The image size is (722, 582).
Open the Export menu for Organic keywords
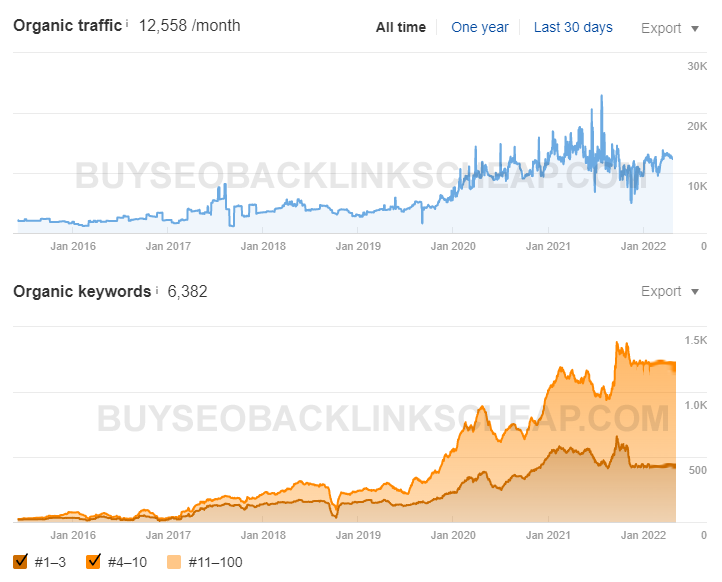[670, 291]
